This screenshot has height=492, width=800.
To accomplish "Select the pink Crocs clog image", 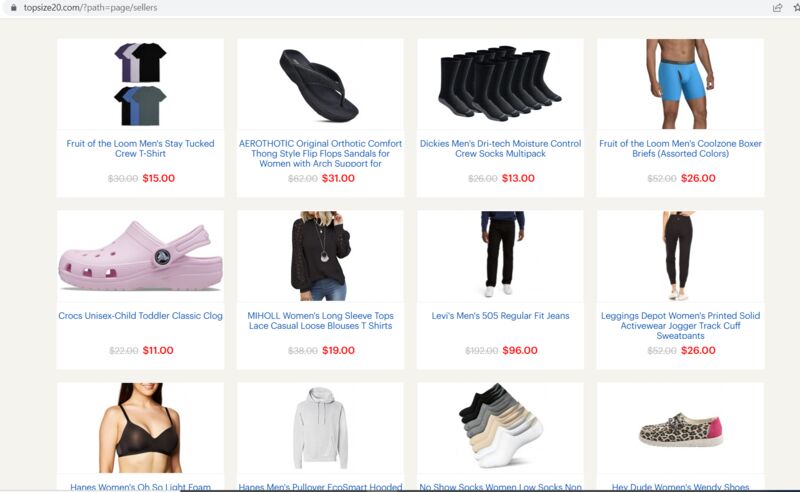I will [140, 255].
